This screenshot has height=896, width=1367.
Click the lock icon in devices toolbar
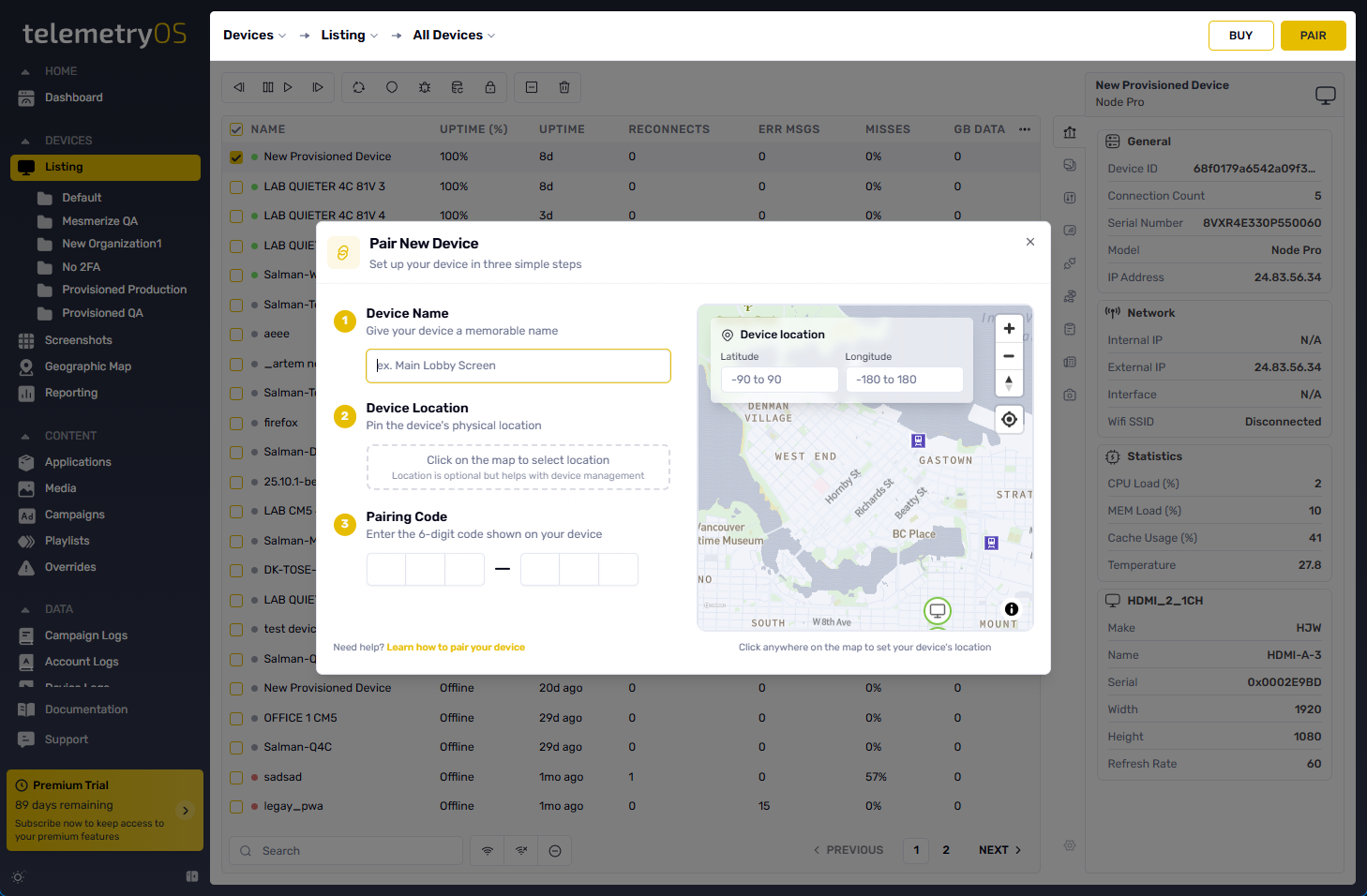[x=490, y=87]
